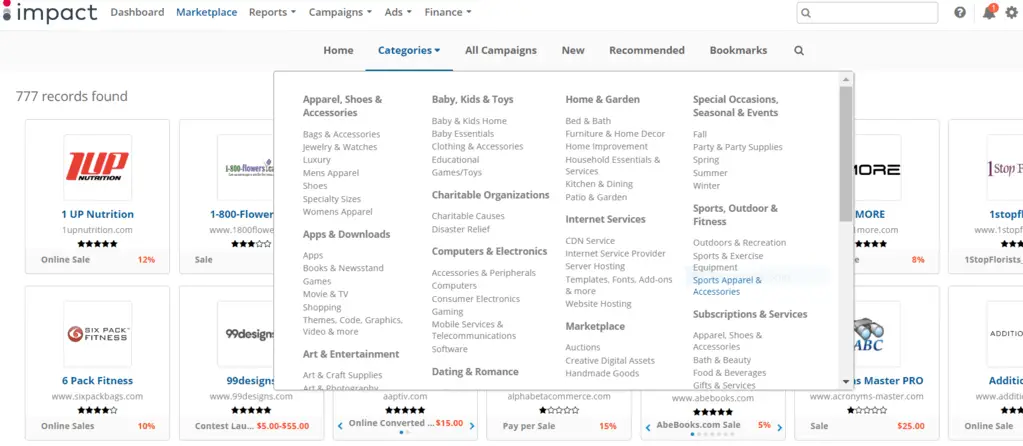Open the Jewelry & Watches category

pyautogui.click(x=340, y=147)
